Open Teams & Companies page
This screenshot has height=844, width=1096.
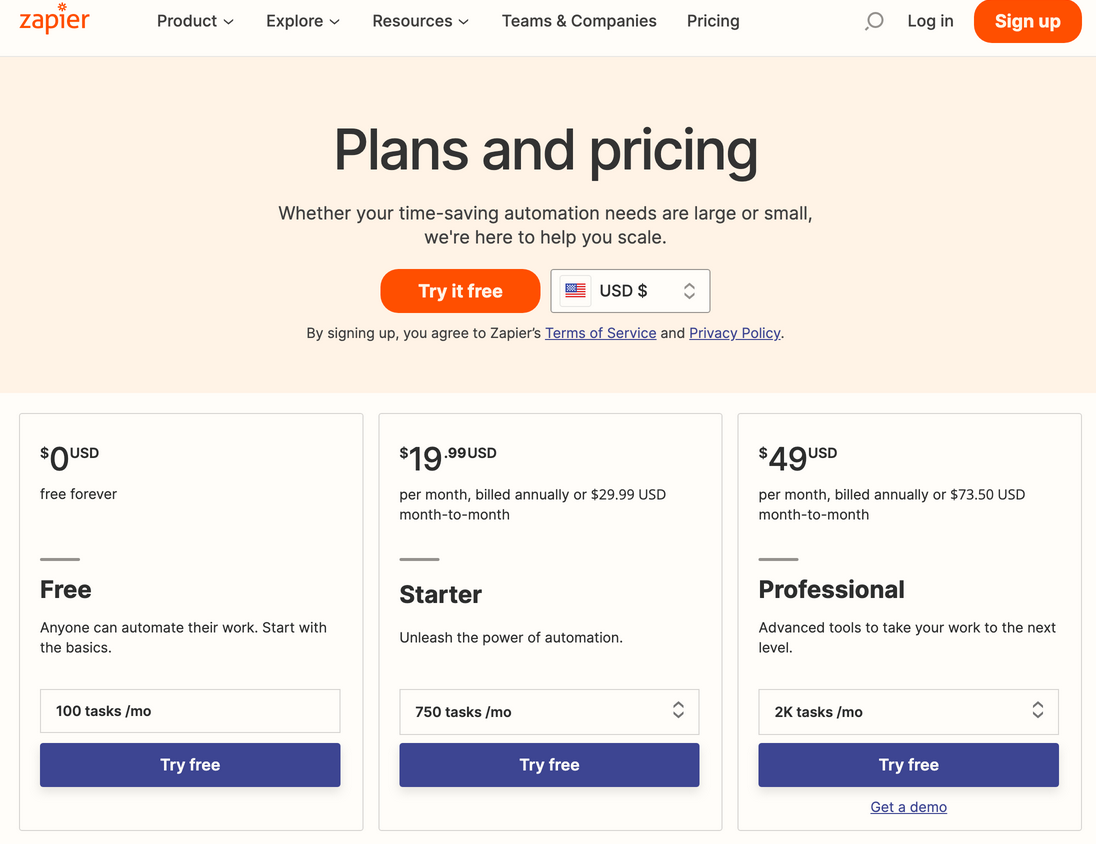[x=579, y=21]
